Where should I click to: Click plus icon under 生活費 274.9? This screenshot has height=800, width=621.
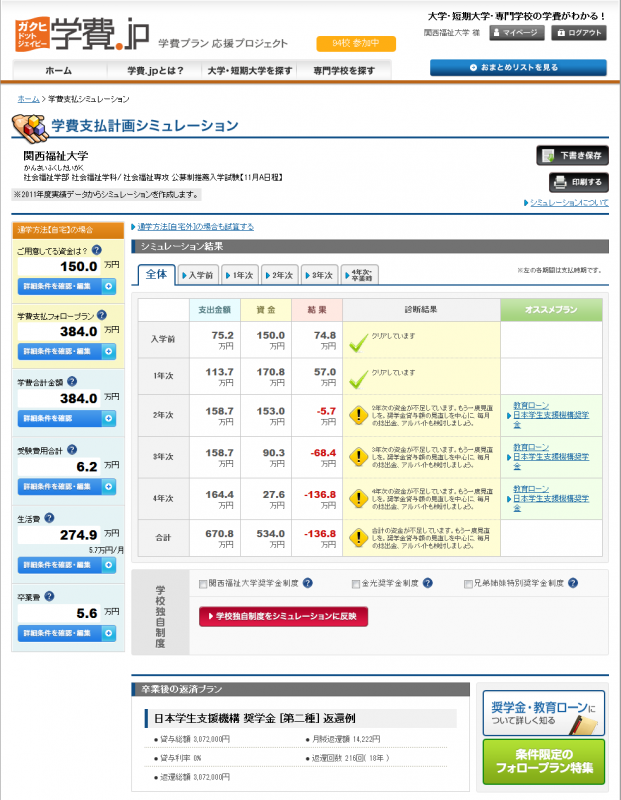pyautogui.click(x=109, y=565)
